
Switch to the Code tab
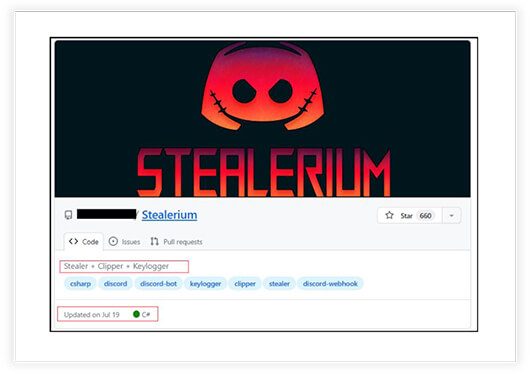[x=83, y=241]
